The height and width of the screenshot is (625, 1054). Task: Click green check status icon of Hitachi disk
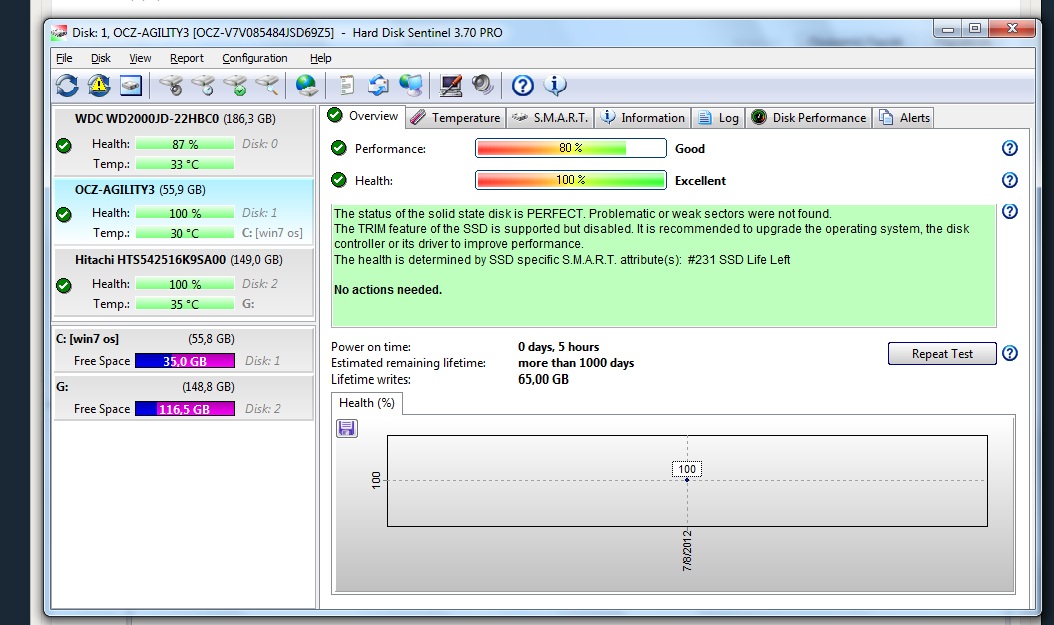(64, 286)
